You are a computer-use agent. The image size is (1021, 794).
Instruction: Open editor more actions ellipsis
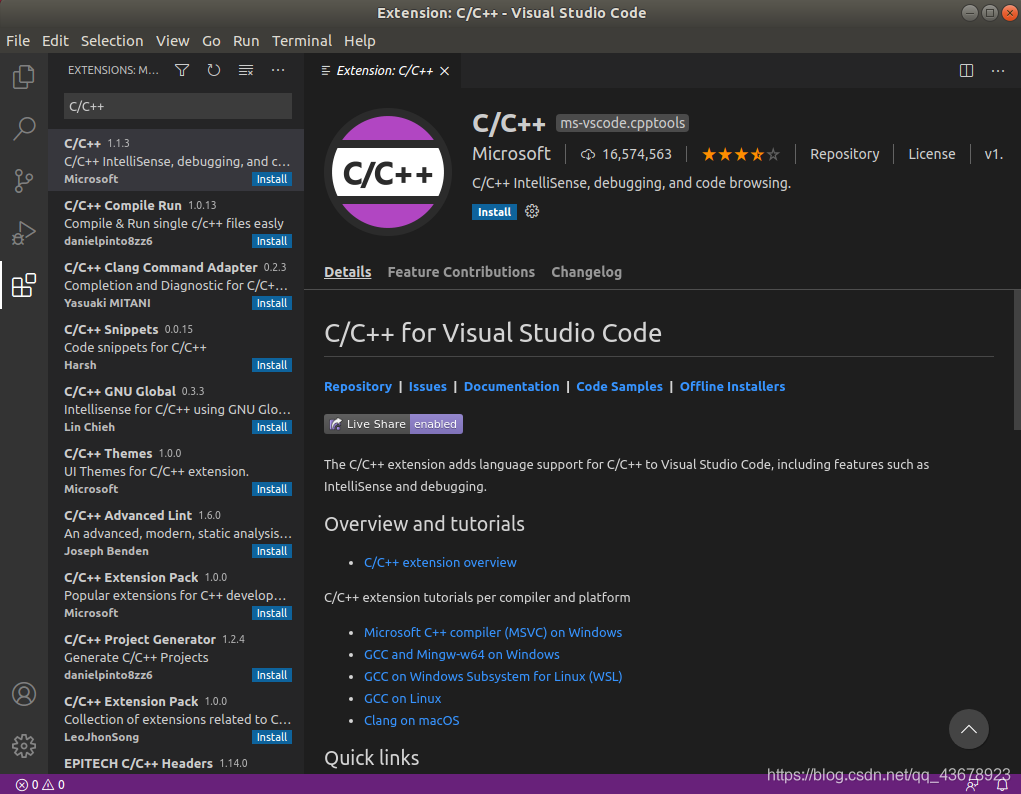pos(998,70)
